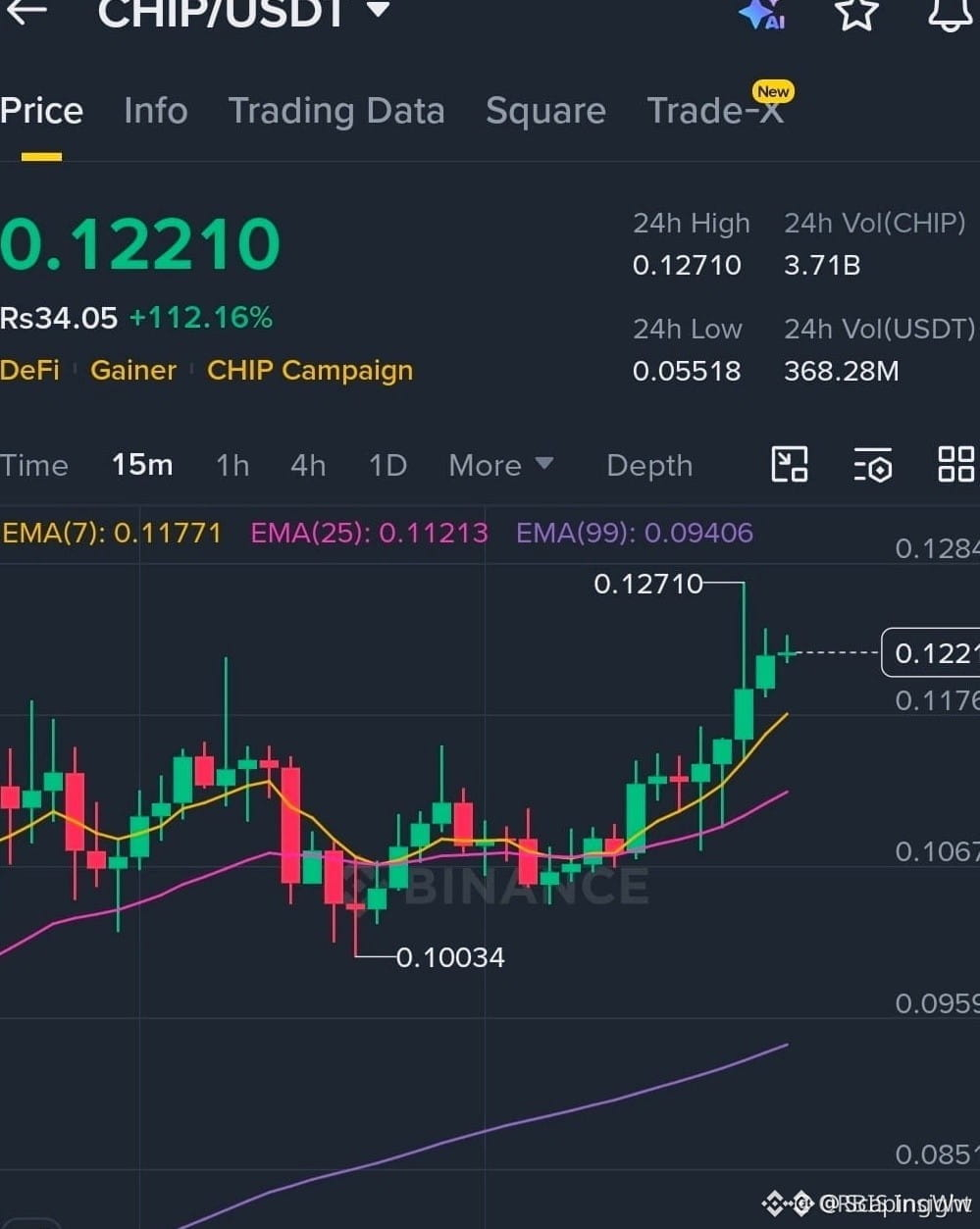Open the four-square grid layout icon
Screen dimensions: 980x1229
pyautogui.click(x=956, y=465)
